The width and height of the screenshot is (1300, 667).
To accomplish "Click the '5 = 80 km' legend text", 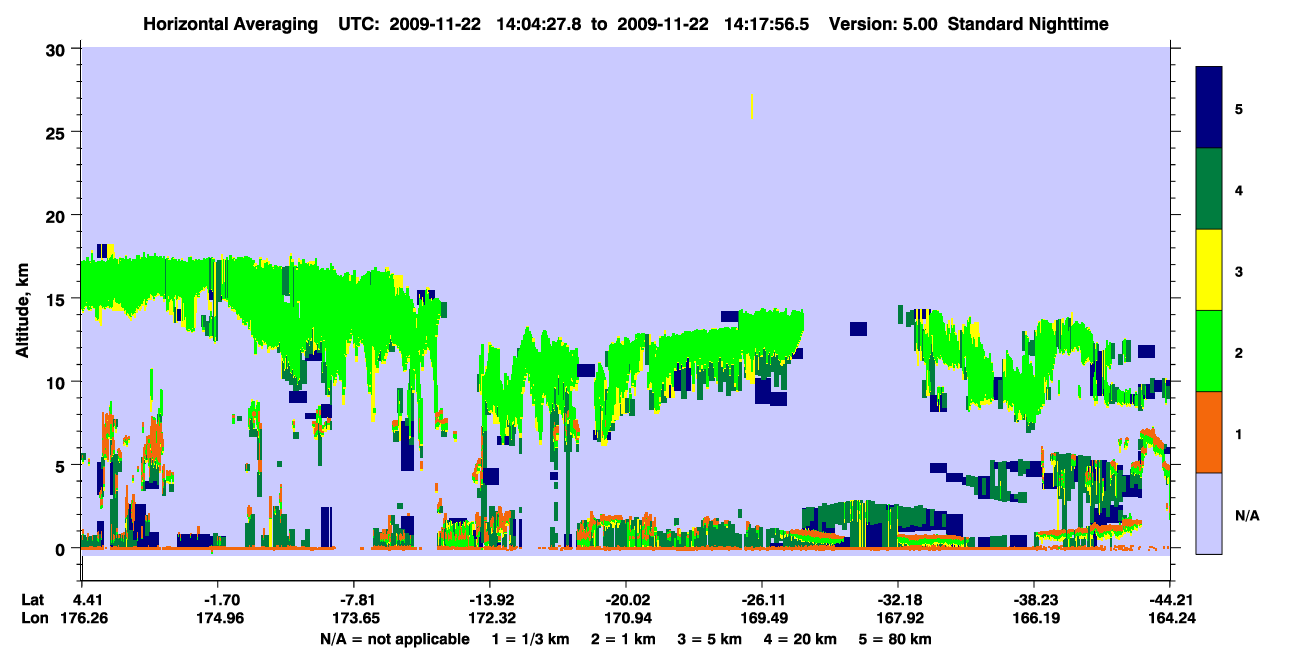I will tap(897, 639).
